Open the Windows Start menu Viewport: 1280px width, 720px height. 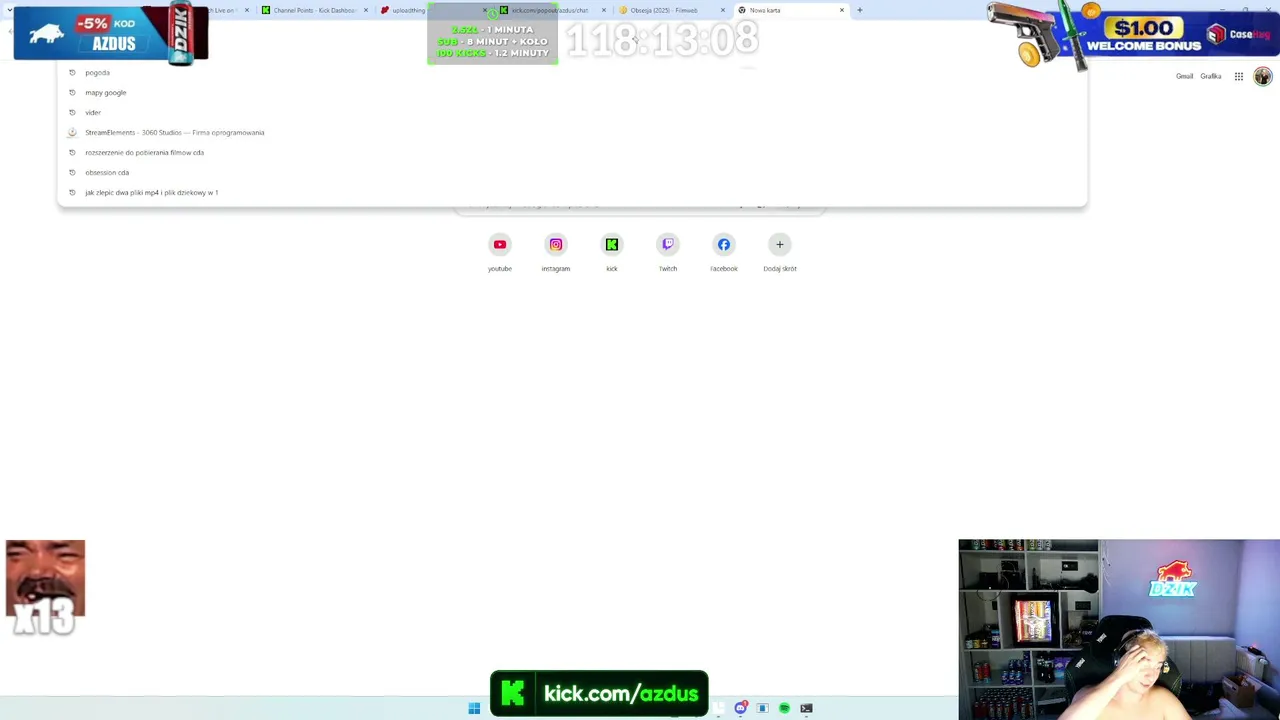point(474,708)
